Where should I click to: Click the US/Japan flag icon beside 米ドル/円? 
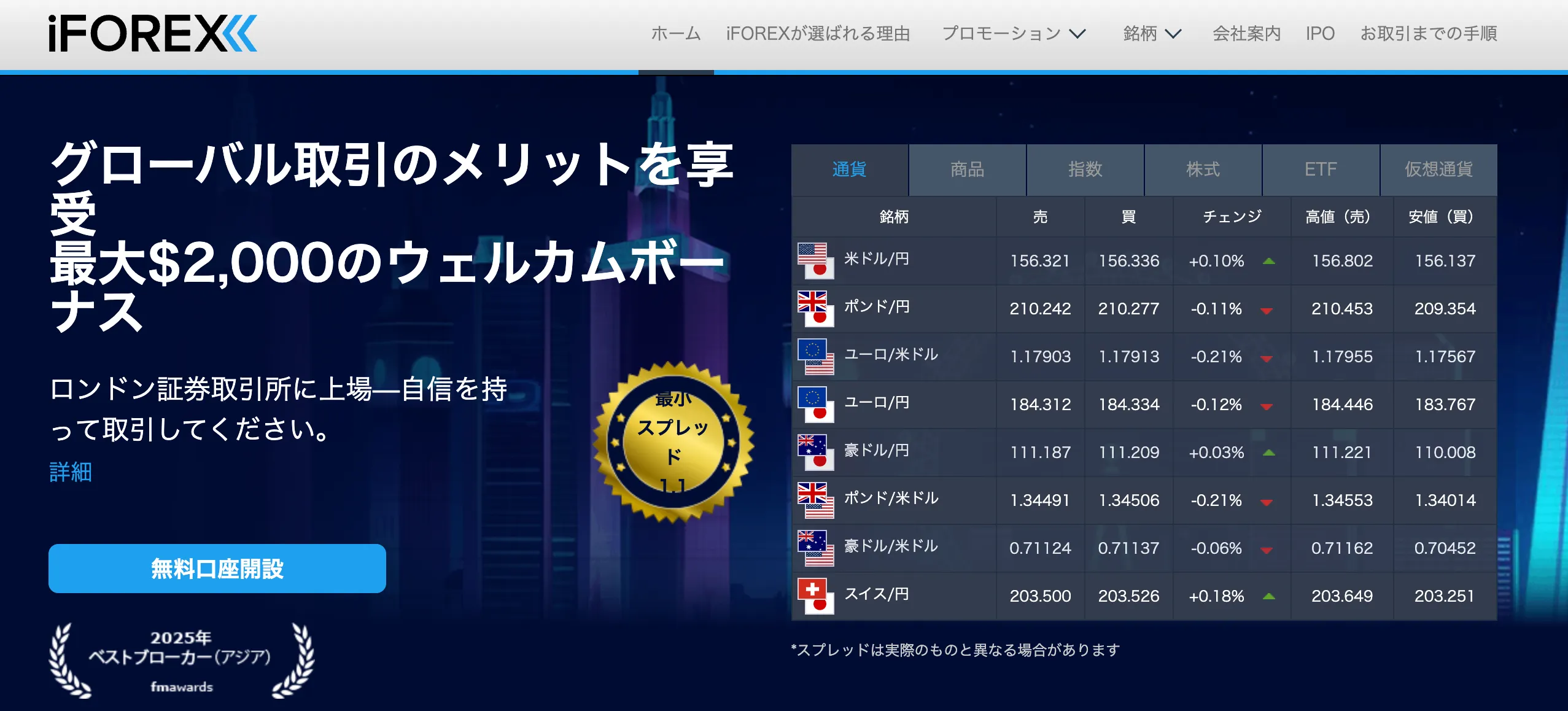pyautogui.click(x=817, y=260)
